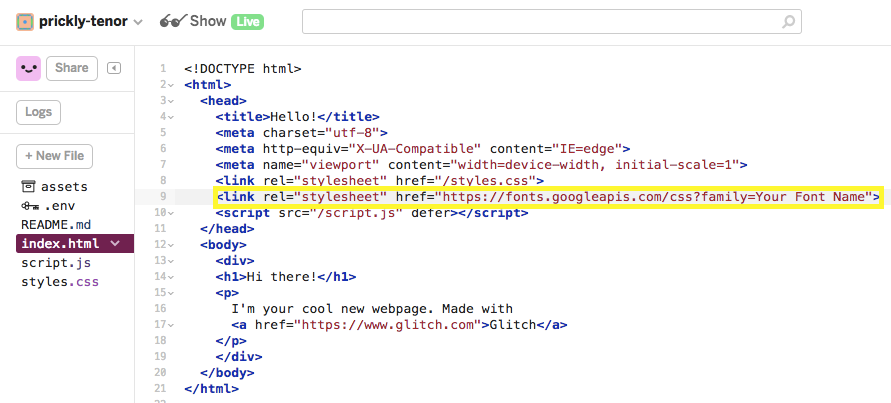Viewport: 891px width, 403px height.
Task: Collapse the sidebar with the arrow toggle
Action: (x=114, y=68)
